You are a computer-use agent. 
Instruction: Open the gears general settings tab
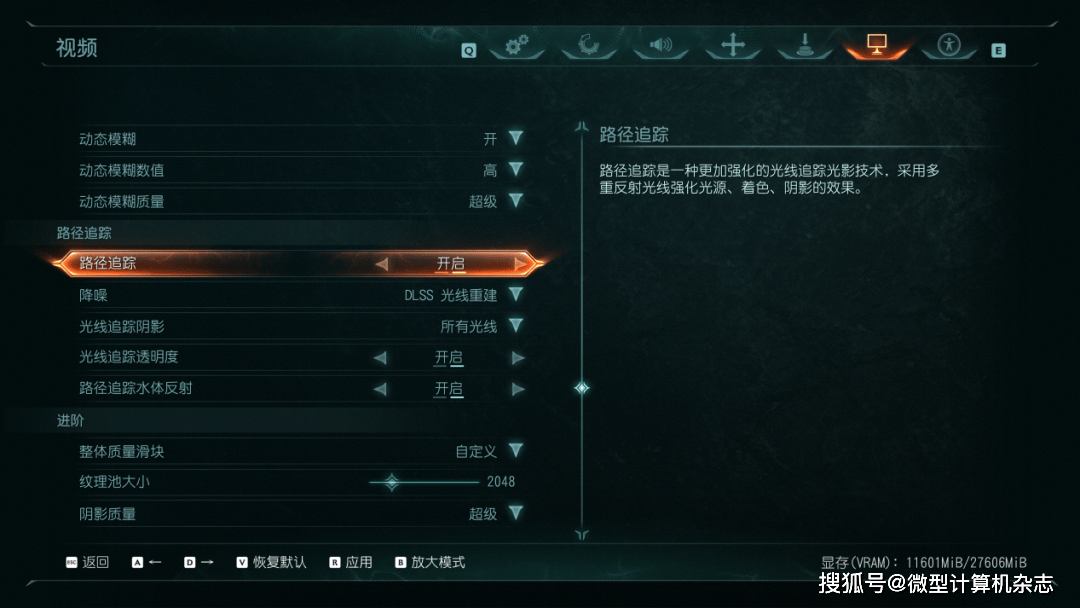tap(517, 45)
